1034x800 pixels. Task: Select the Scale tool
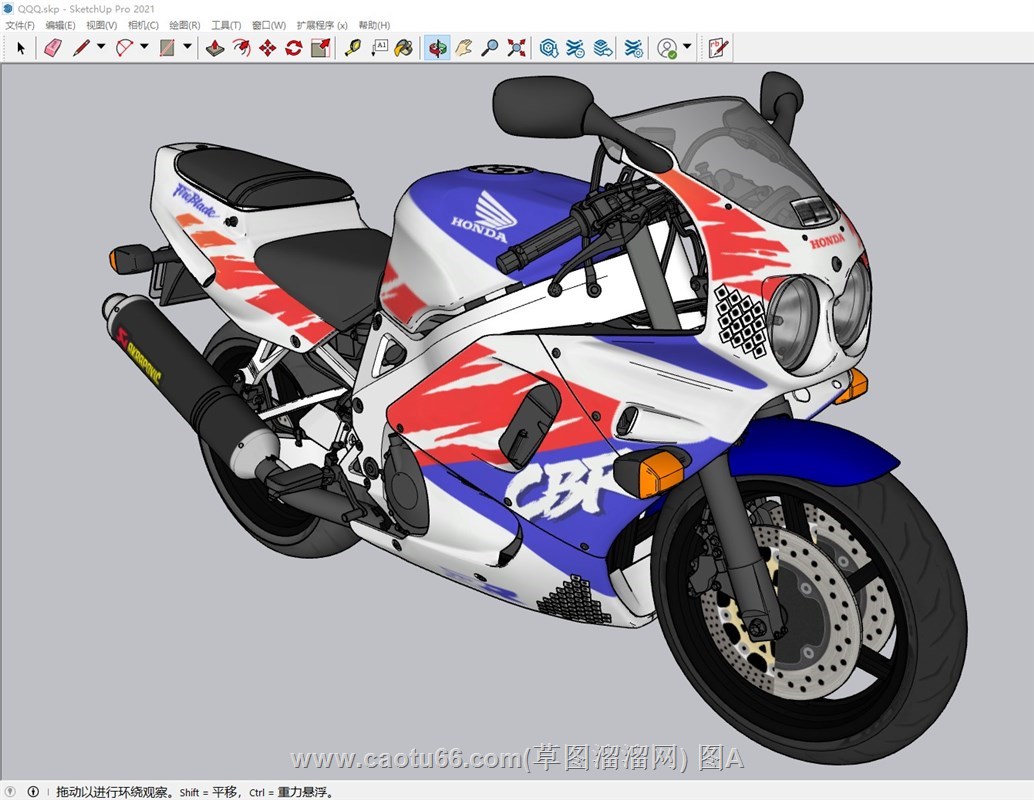(320, 47)
